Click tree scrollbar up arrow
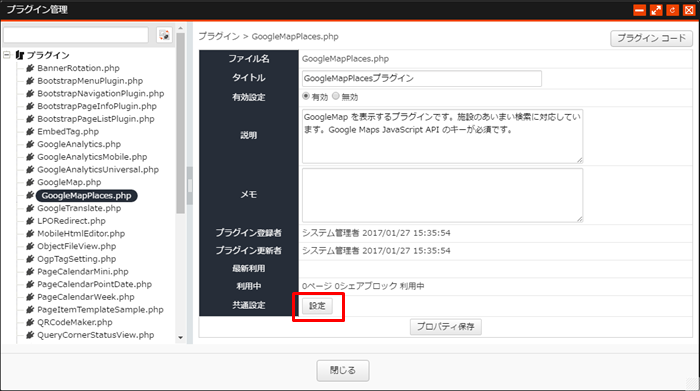700x391 pixels. pyautogui.click(x=180, y=28)
